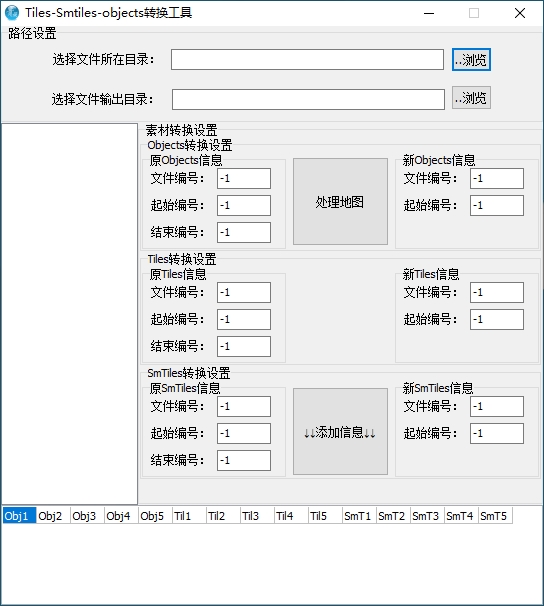544x606 pixels.
Task: Click the 新Tiles信息 label
Action: (431, 274)
